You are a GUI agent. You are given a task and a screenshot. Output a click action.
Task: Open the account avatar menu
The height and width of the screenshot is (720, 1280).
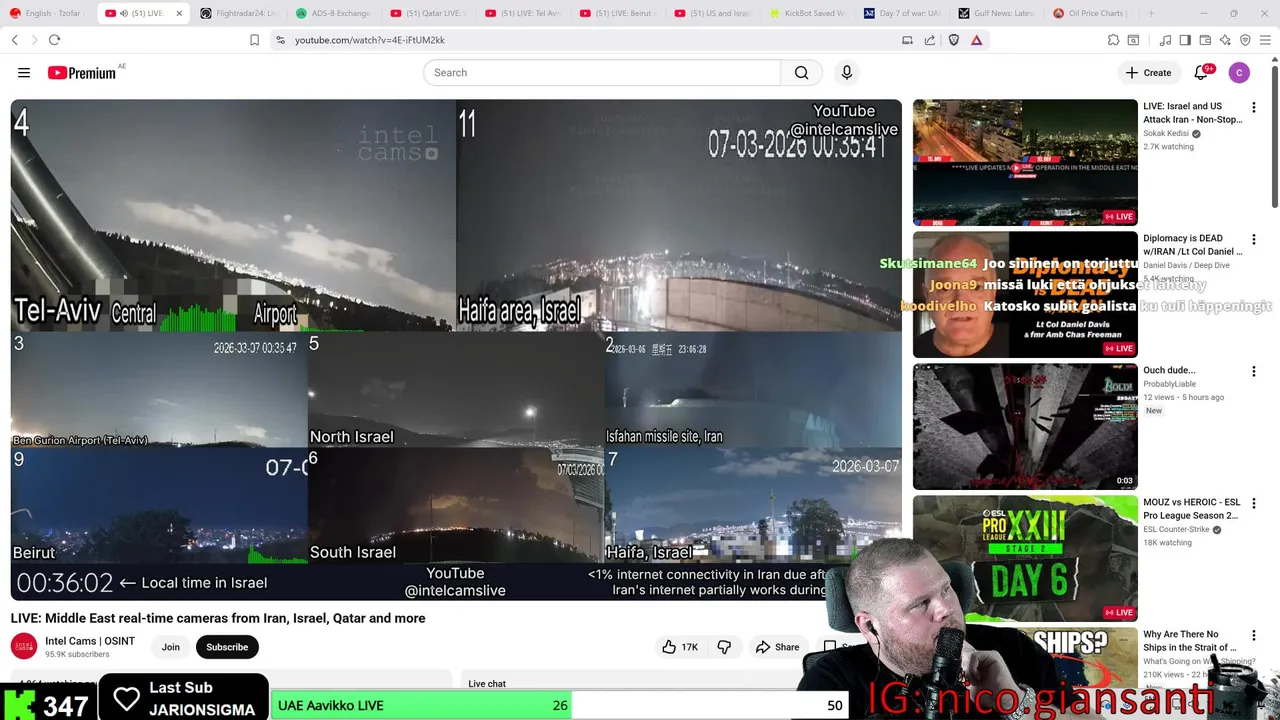(1239, 73)
